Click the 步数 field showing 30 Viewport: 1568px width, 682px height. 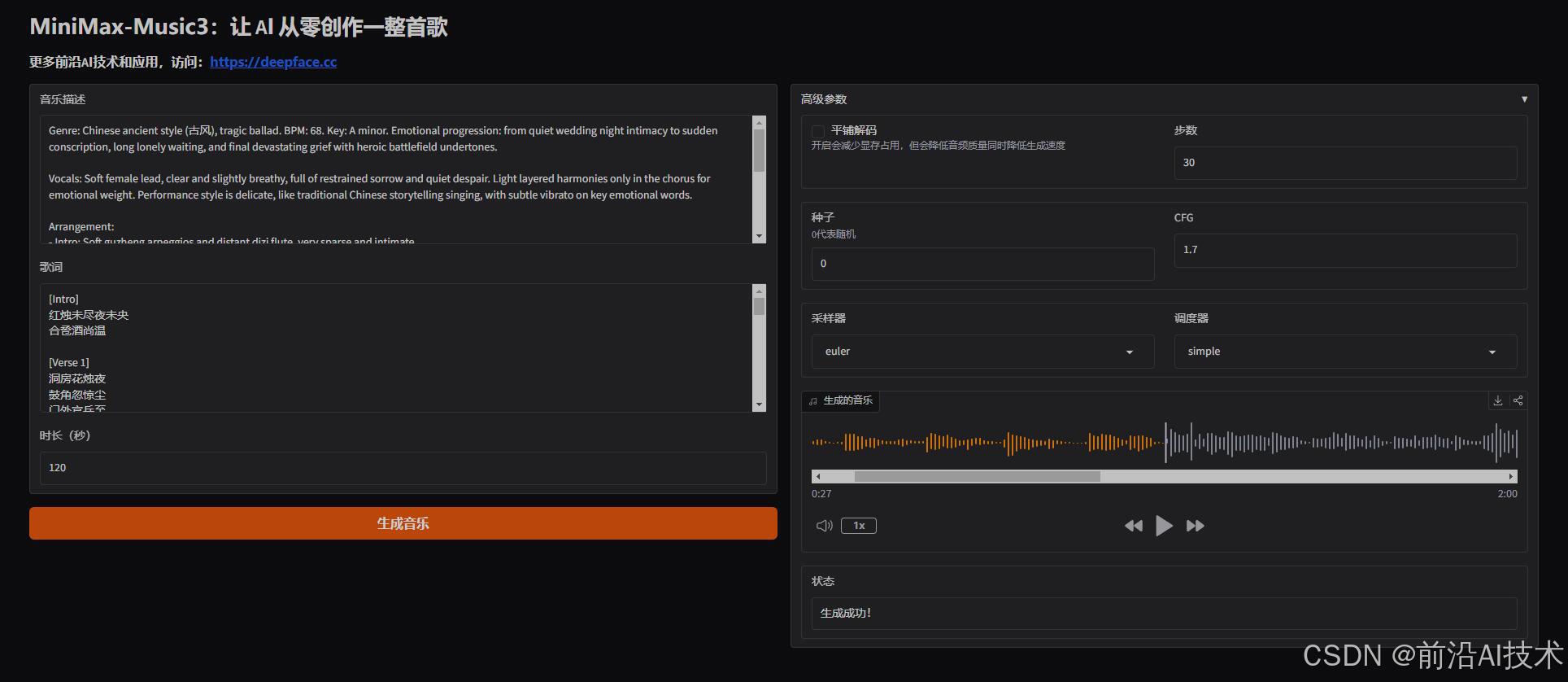pos(1345,163)
